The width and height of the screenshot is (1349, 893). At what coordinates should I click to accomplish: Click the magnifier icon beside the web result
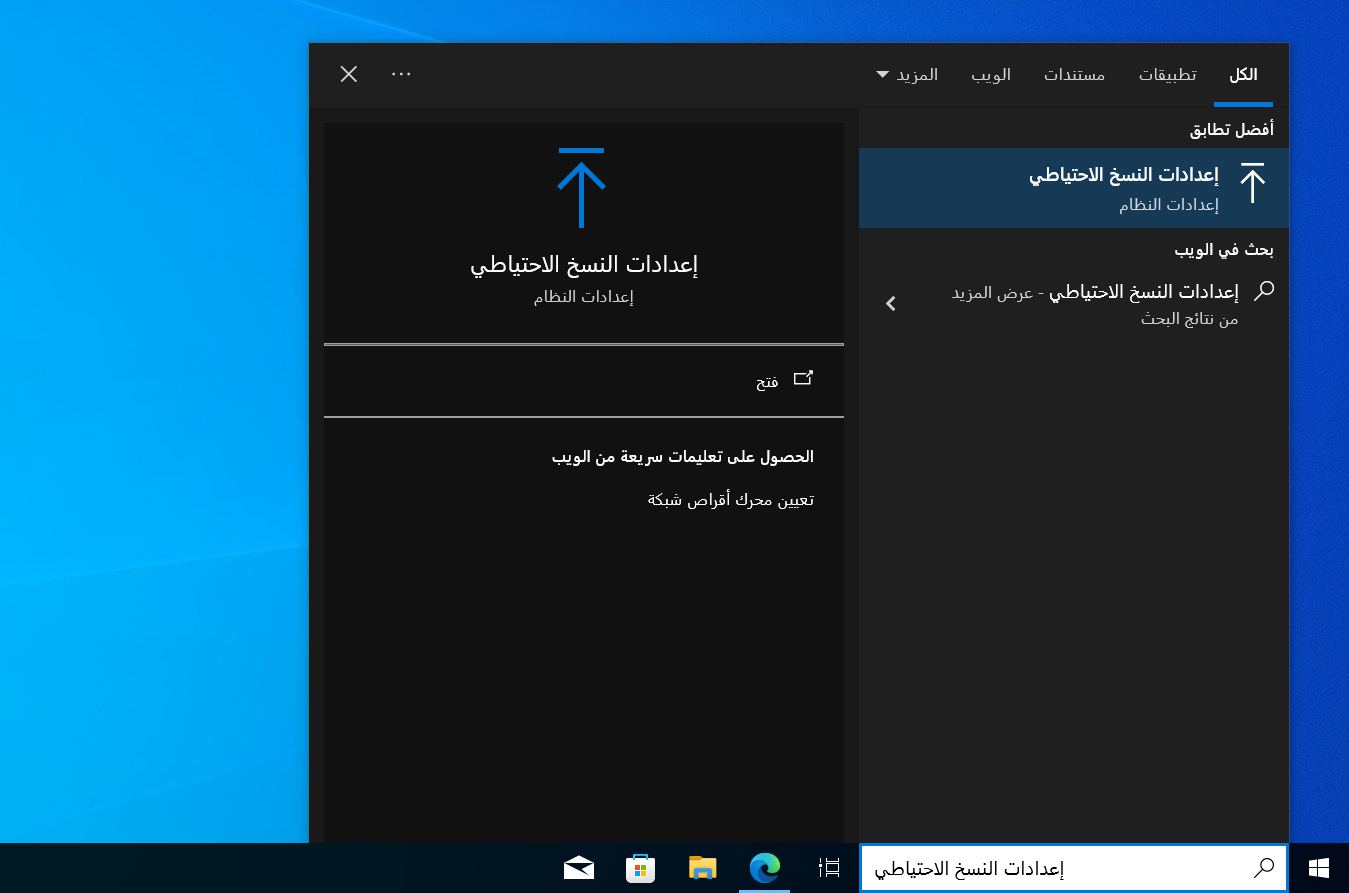click(1264, 291)
